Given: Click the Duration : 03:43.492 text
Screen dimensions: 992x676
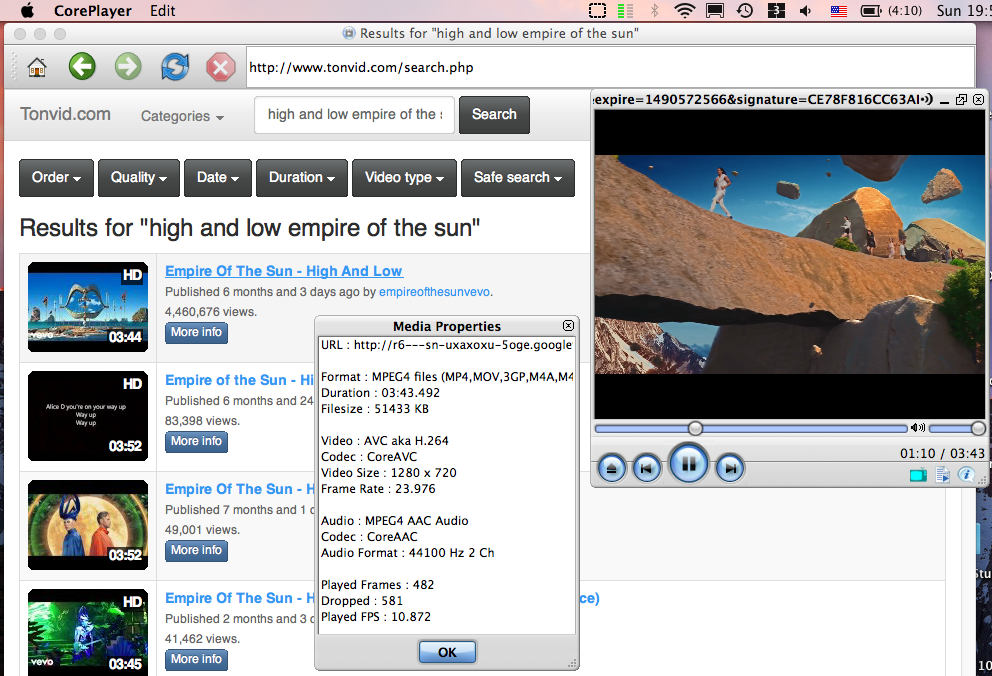Looking at the screenshot, I should 380,393.
